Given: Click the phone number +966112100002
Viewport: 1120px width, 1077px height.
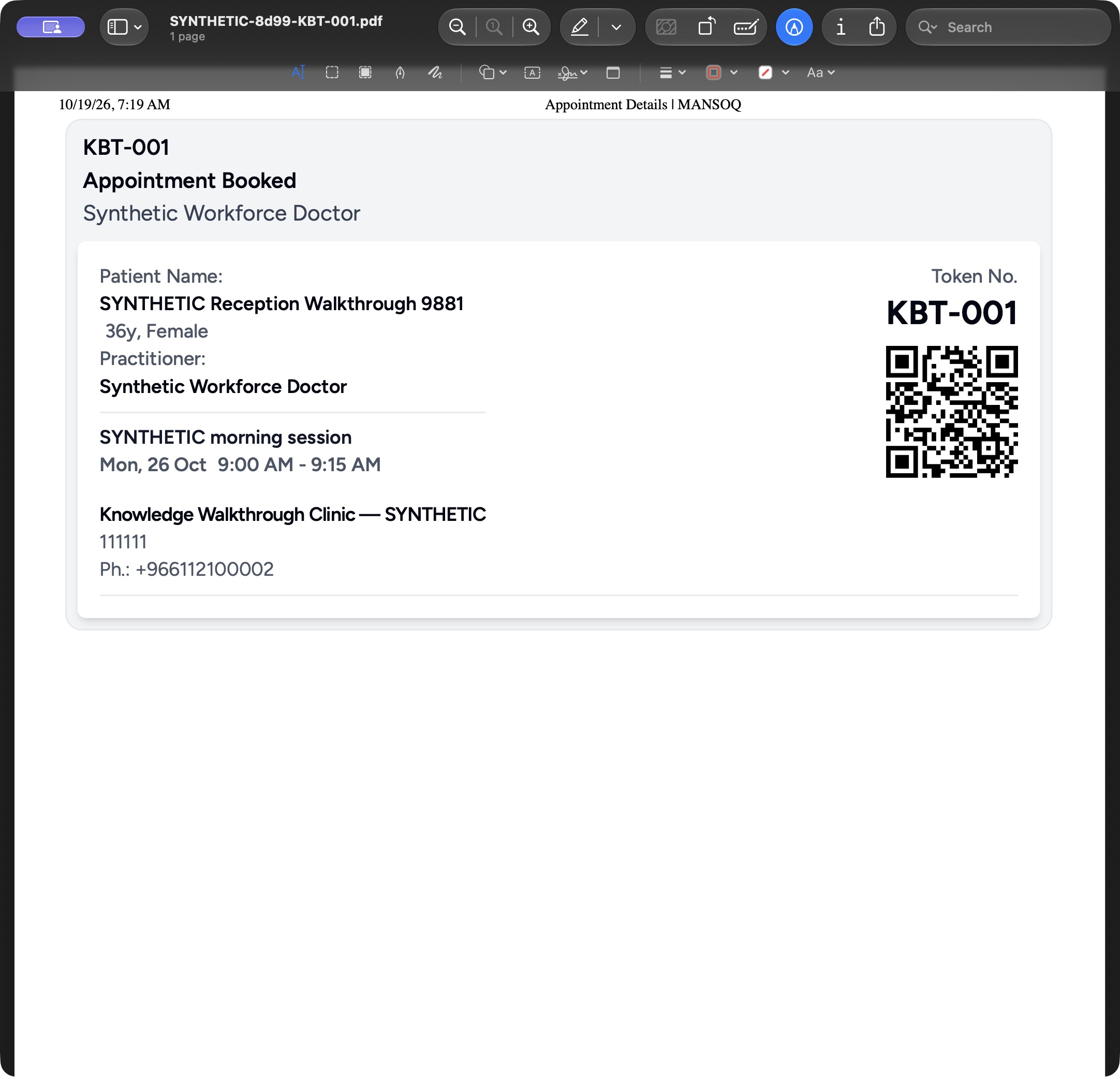Looking at the screenshot, I should (204, 570).
